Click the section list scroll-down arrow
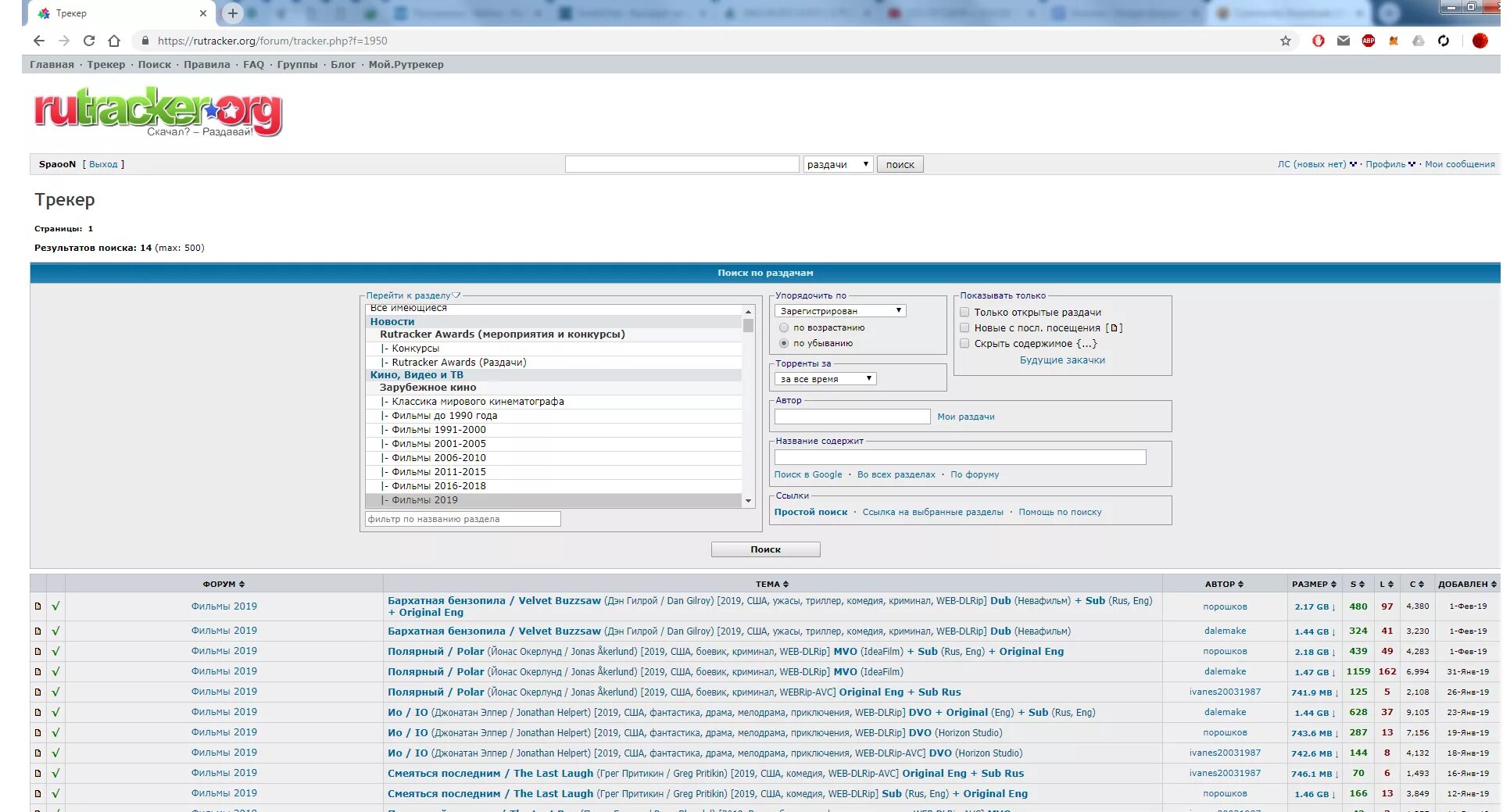The image size is (1510, 812). tap(749, 501)
